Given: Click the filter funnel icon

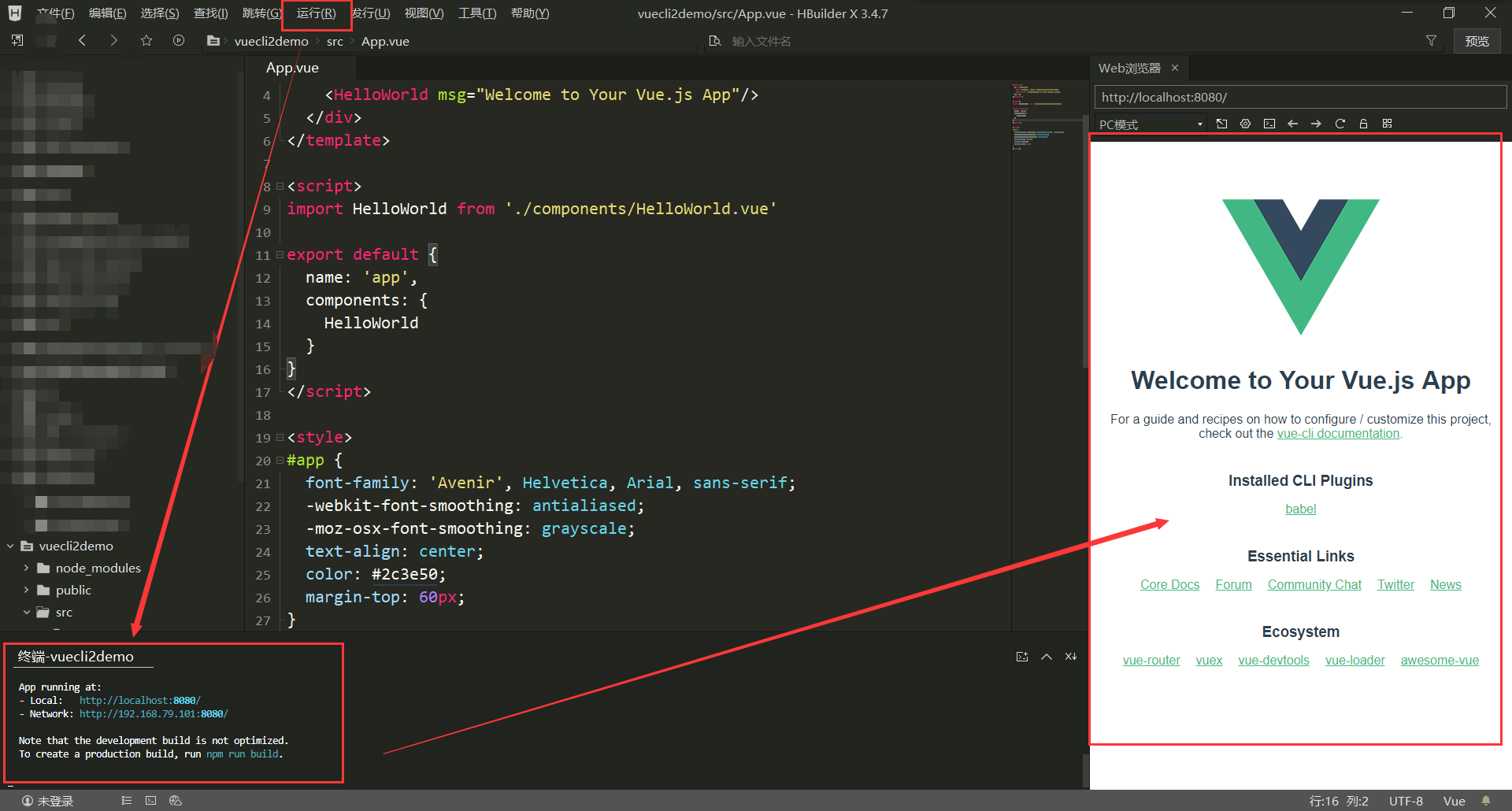Looking at the screenshot, I should (x=1431, y=41).
